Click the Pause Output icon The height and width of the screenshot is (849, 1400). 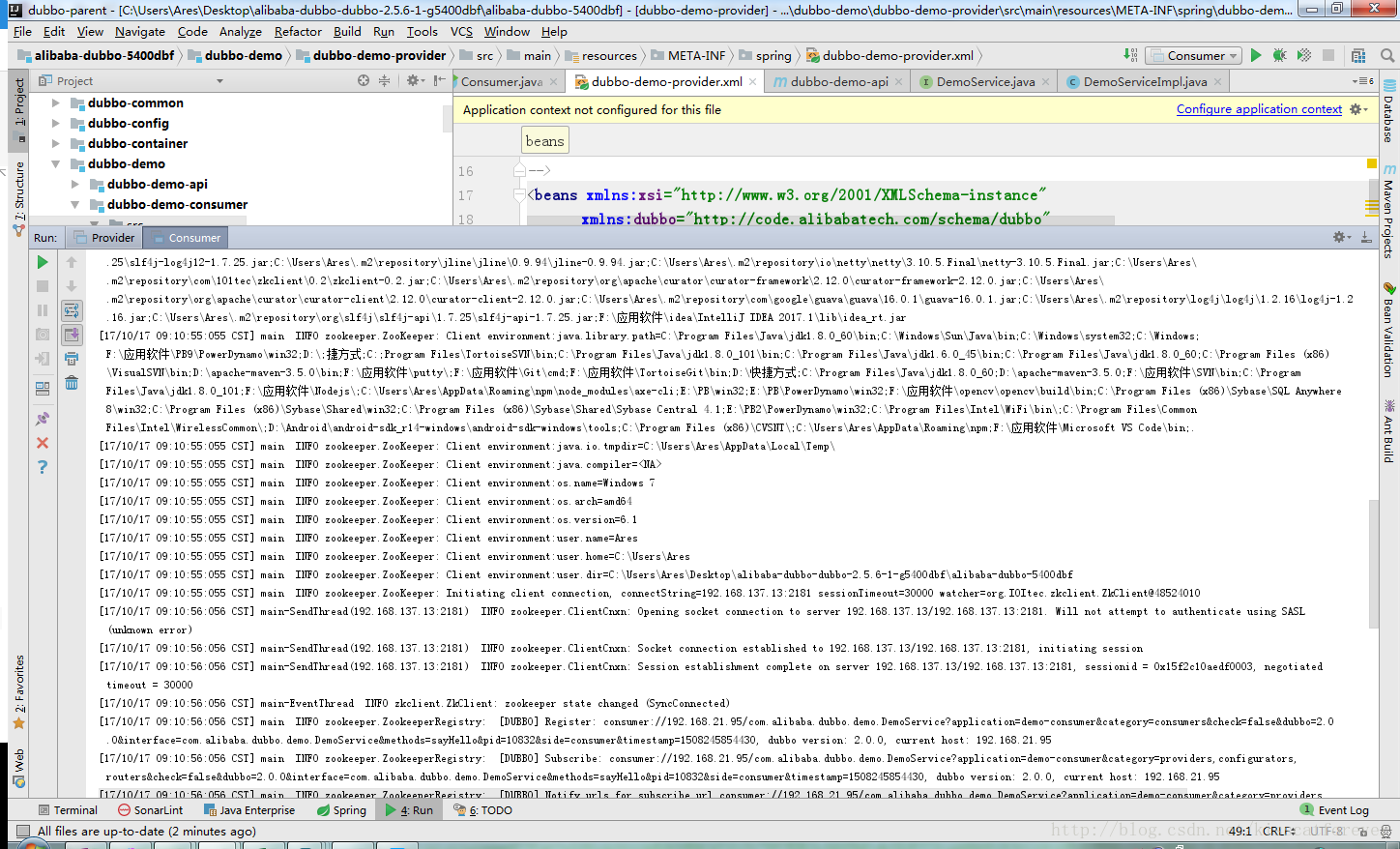[x=43, y=310]
